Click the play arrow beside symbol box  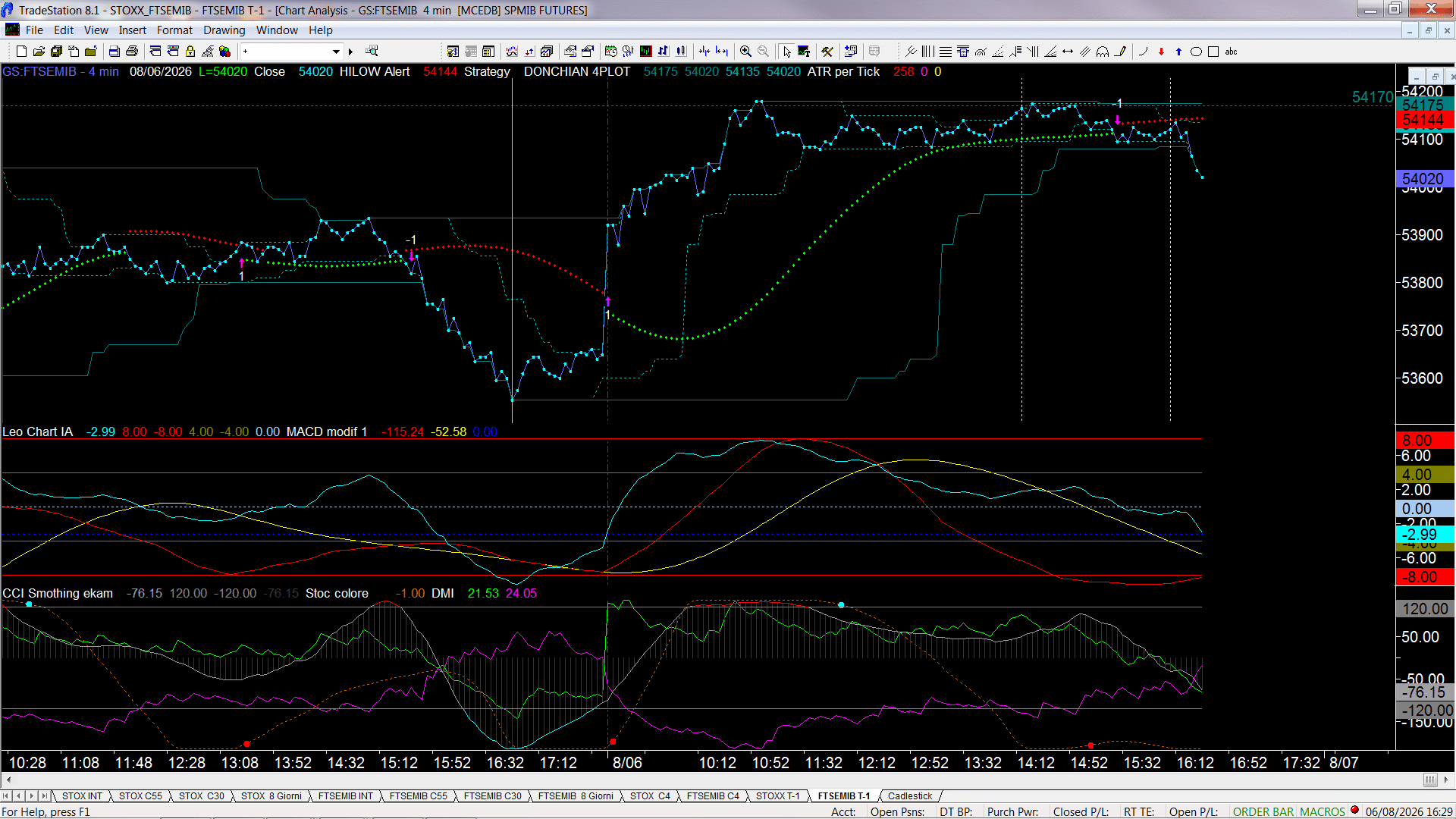click(350, 52)
